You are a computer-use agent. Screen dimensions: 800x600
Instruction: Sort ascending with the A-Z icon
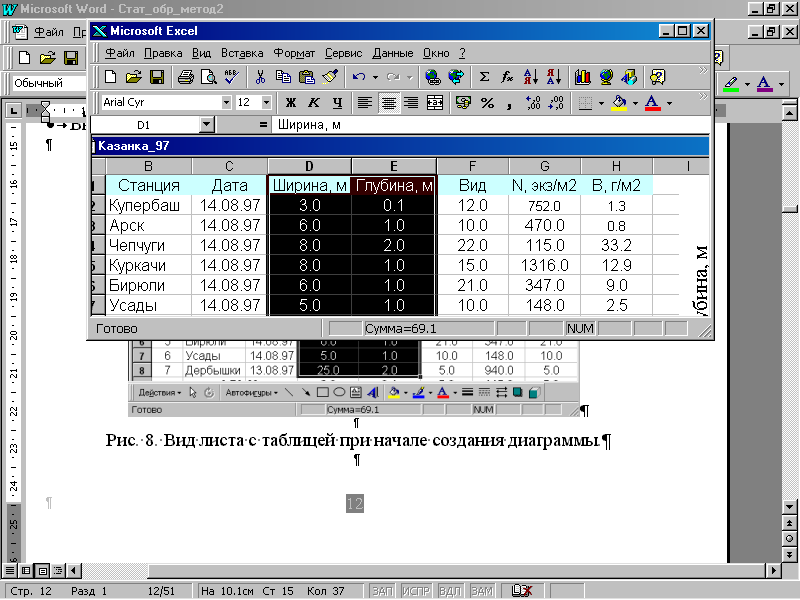click(531, 77)
